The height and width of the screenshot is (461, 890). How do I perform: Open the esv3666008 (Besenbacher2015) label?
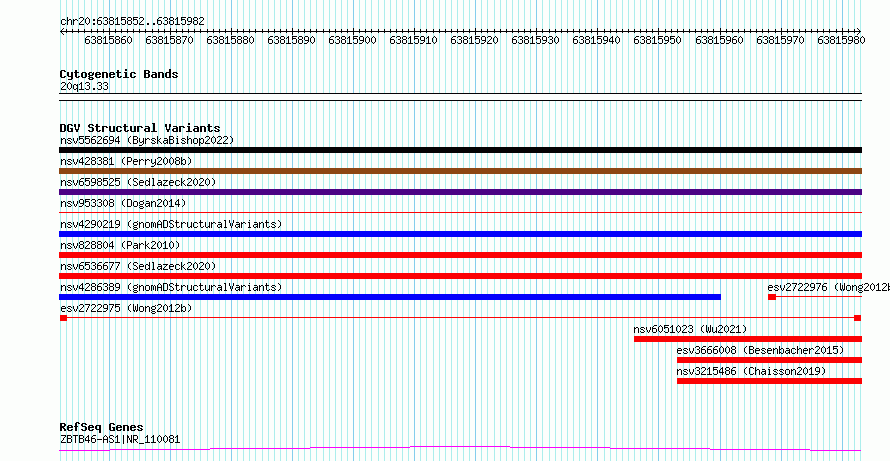click(x=760, y=350)
